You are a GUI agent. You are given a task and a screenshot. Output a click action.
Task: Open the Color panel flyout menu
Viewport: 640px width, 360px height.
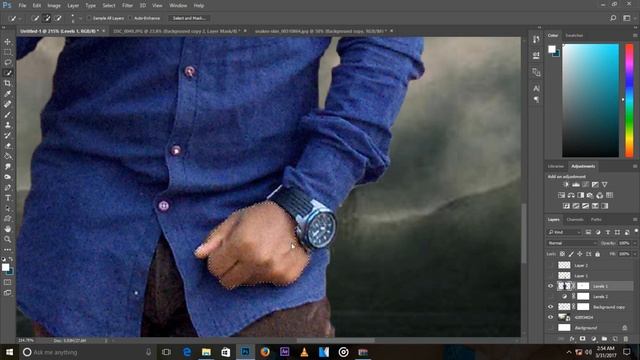click(635, 36)
